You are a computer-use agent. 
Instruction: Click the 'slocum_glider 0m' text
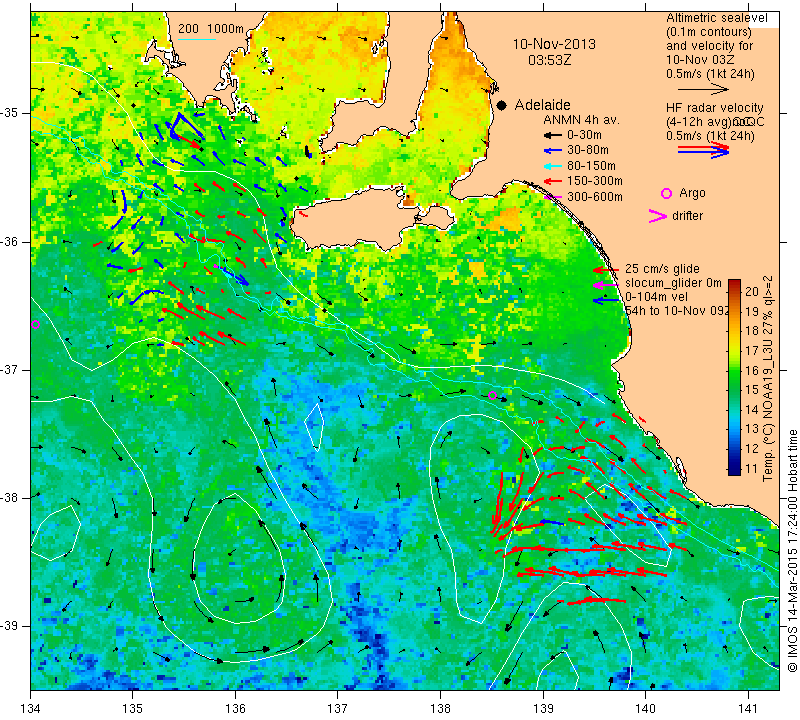[673, 284]
